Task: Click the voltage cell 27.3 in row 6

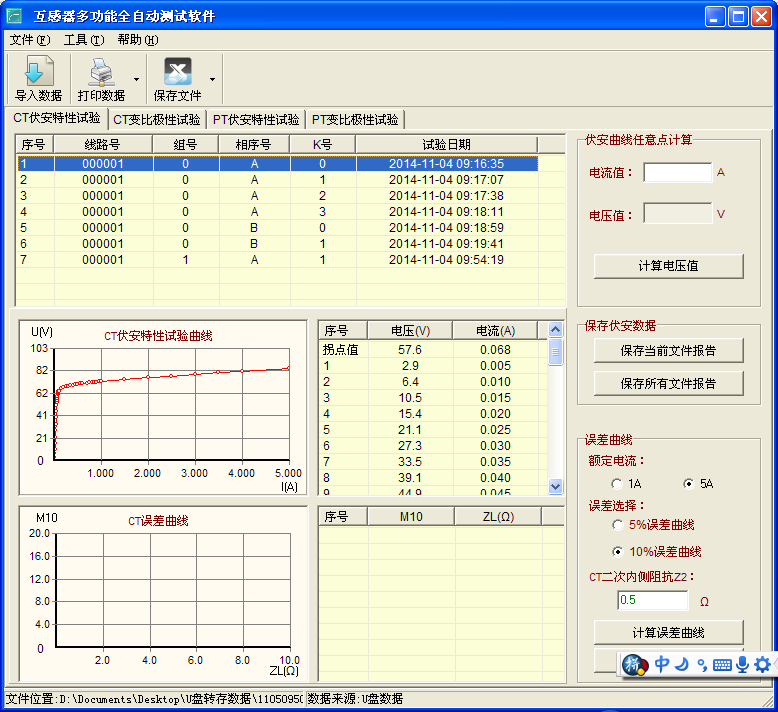Action: tap(410, 446)
